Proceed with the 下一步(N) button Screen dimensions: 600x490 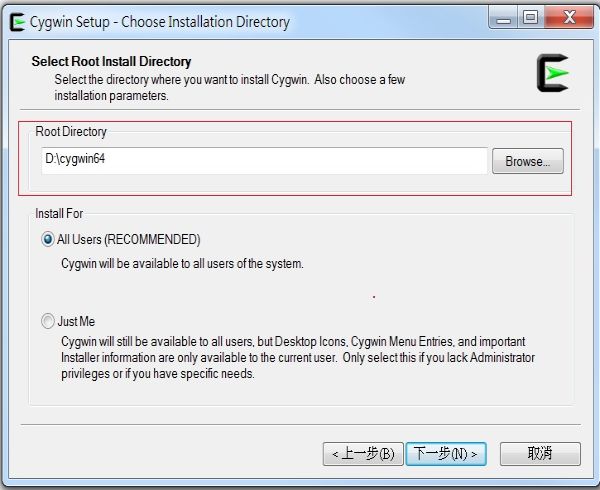(446, 454)
